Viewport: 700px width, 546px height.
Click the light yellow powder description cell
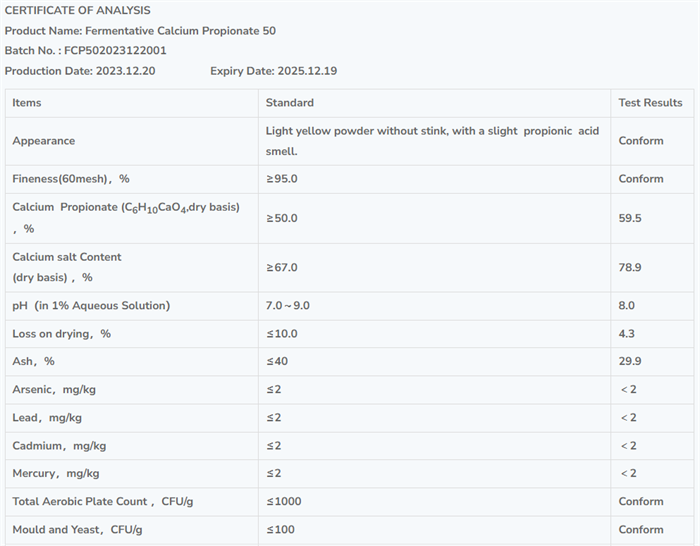point(432,141)
